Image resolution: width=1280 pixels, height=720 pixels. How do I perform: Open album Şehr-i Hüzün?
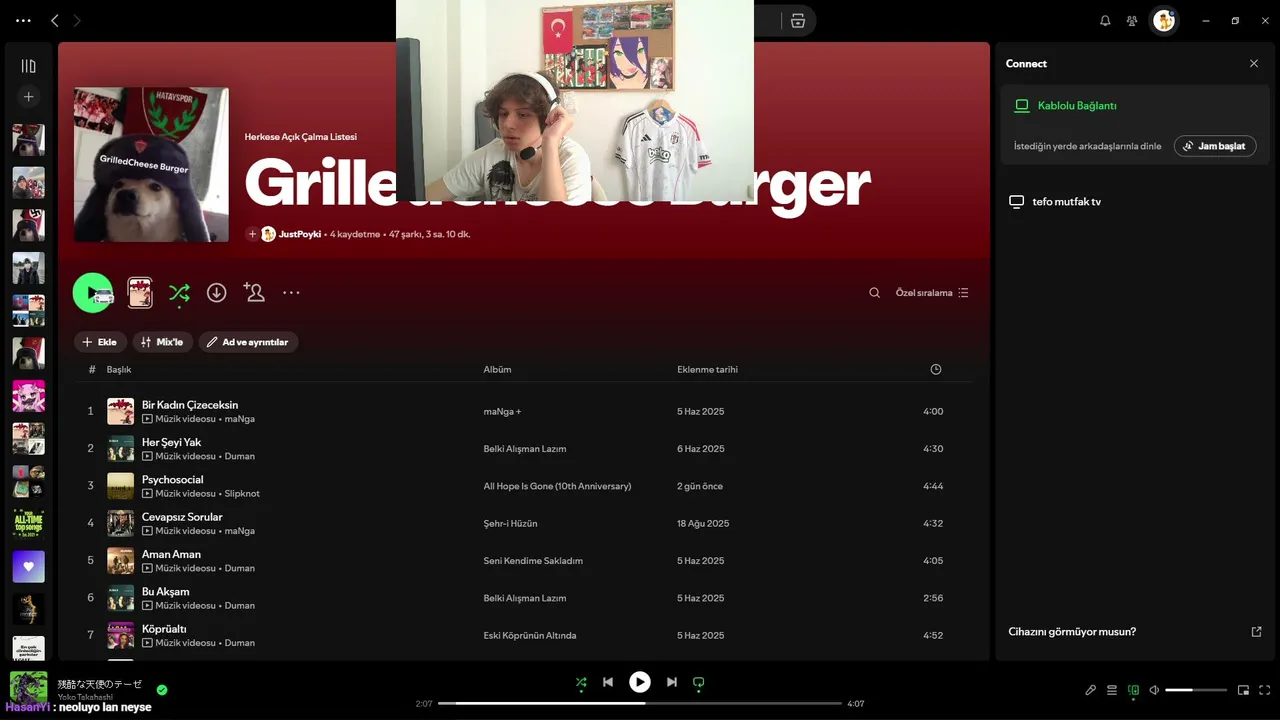pyautogui.click(x=510, y=524)
